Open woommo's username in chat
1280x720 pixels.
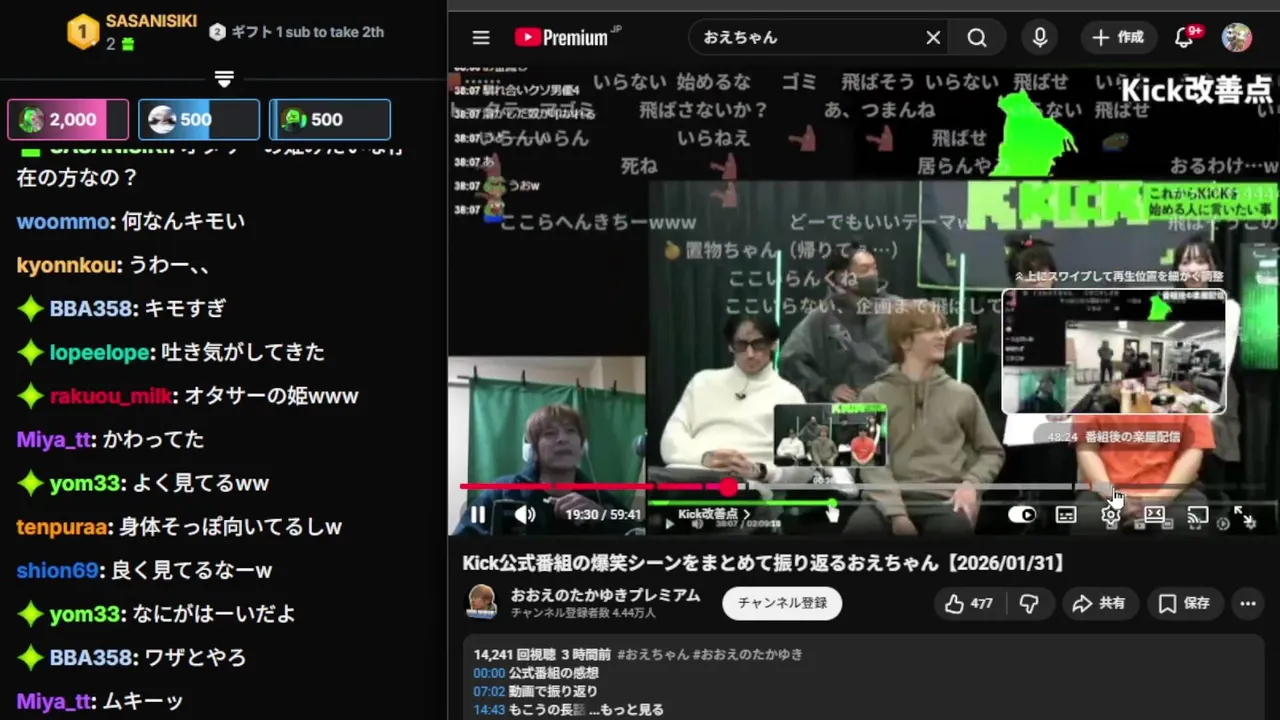pos(64,222)
